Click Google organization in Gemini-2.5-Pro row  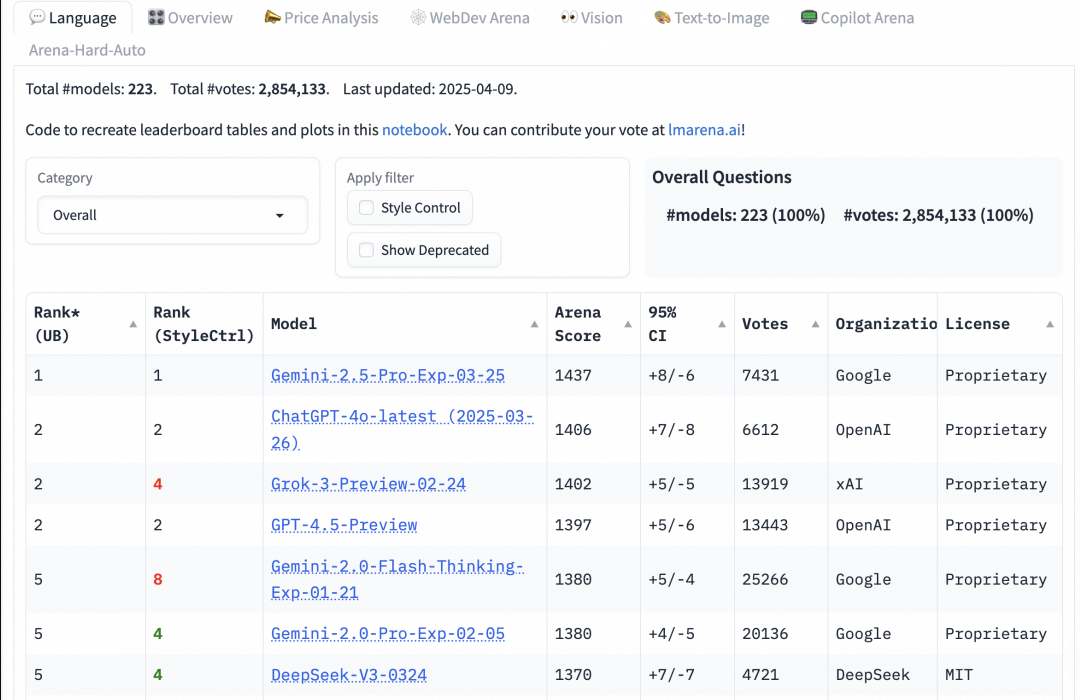863,375
